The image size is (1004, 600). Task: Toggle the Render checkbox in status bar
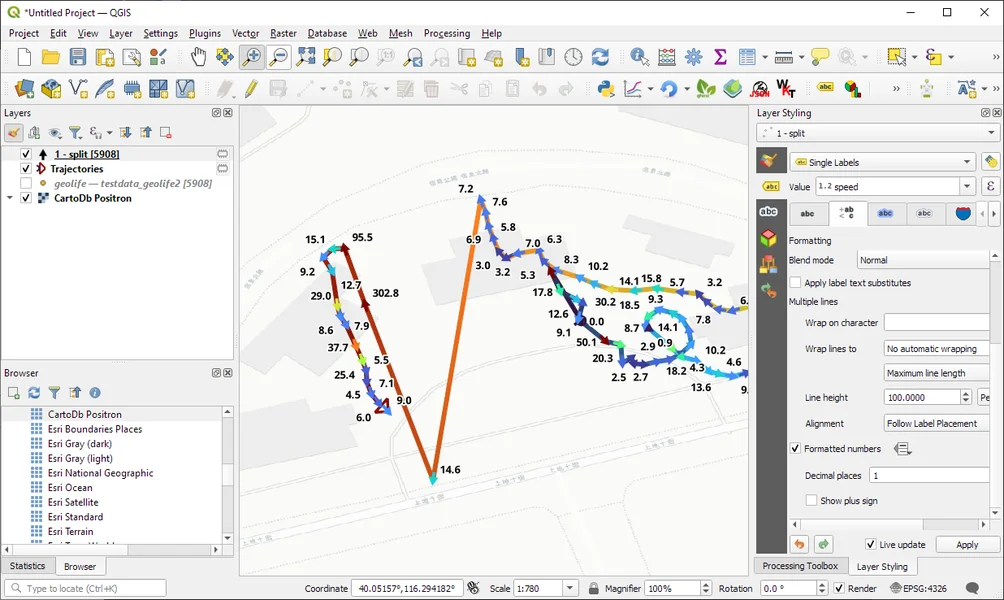839,588
